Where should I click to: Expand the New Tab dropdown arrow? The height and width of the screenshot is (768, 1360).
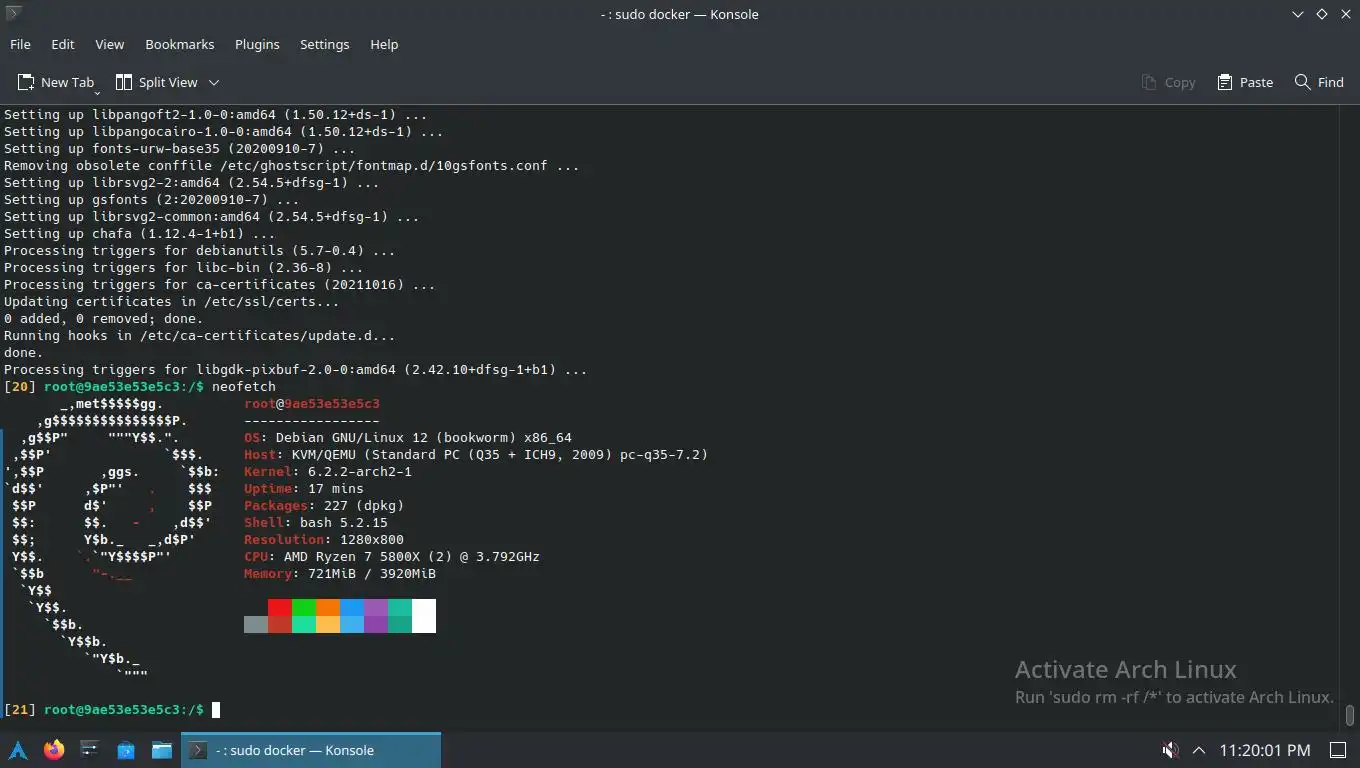(97, 92)
